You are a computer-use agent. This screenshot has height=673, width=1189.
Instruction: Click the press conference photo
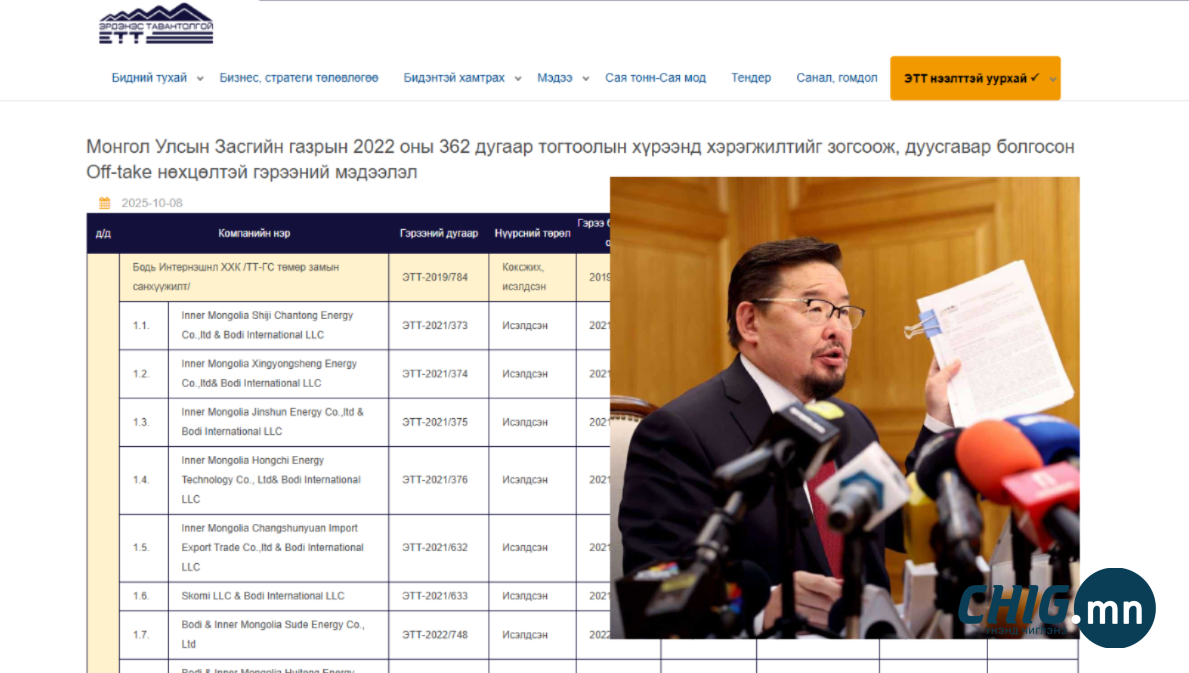(x=844, y=407)
